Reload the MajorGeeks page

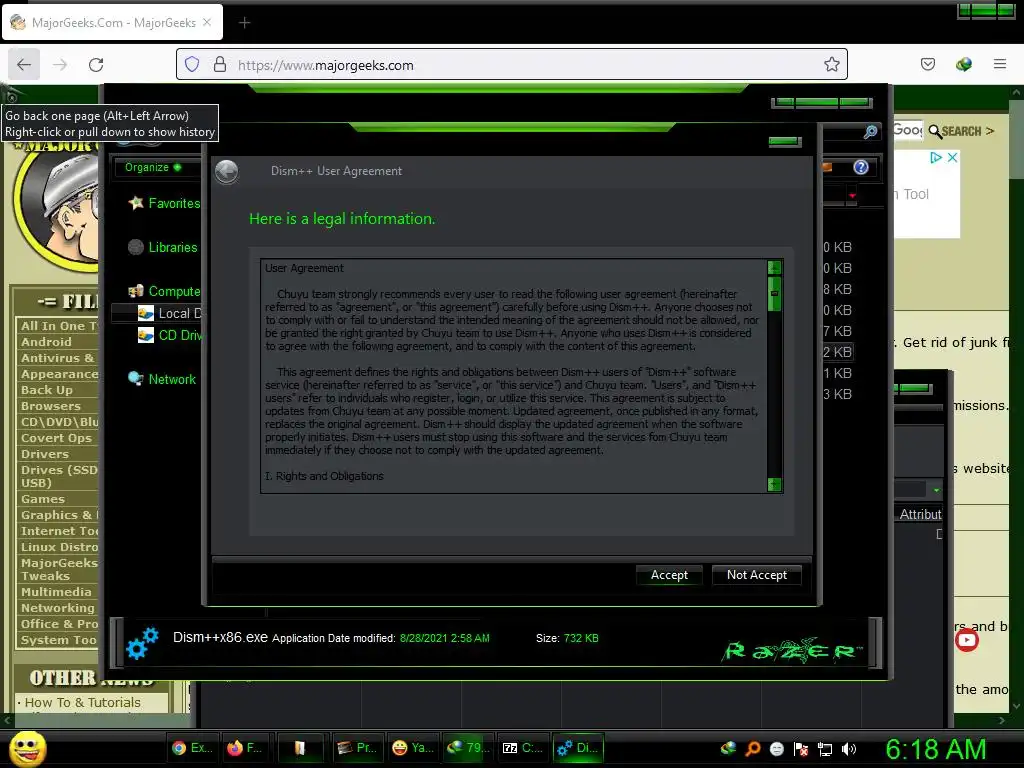[x=96, y=65]
